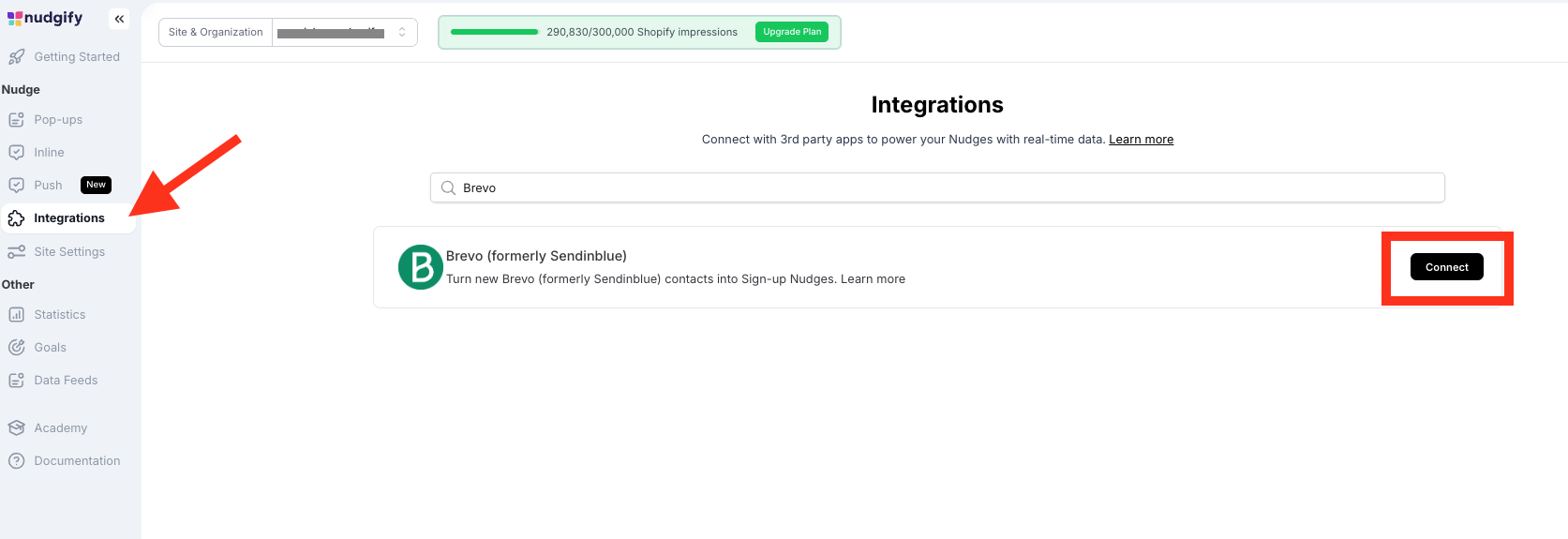1568x539 pixels.
Task: Click the Site Settings sliders icon
Action: (16, 252)
